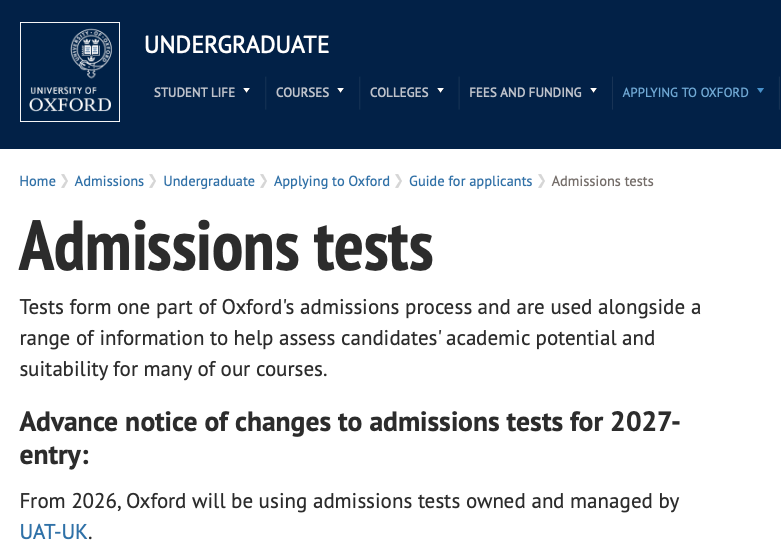Screen dimensions: 781x550
Task: Go to Applying to Oxford breadcrumb
Action: pyautogui.click(x=332, y=181)
